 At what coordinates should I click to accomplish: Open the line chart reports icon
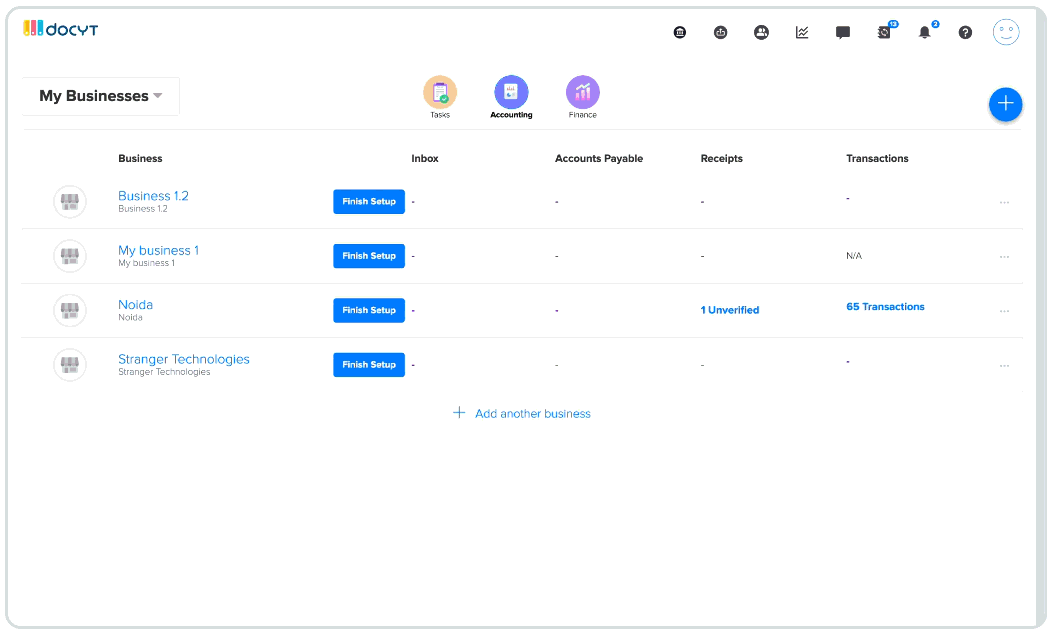[802, 32]
